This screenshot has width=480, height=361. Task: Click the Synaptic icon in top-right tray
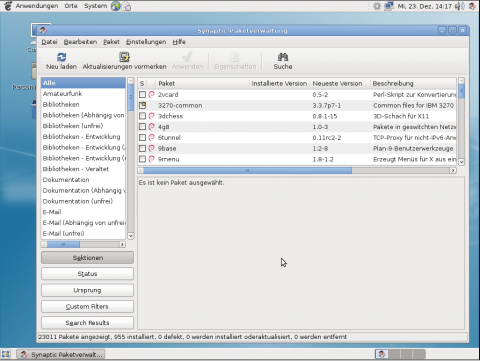point(472,6)
